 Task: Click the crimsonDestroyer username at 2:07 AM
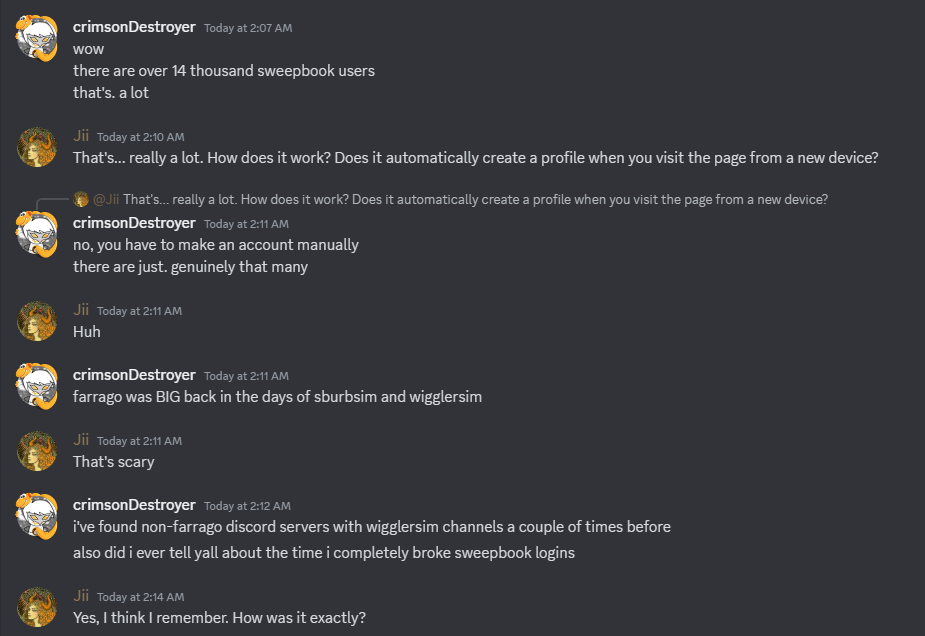[x=134, y=27]
